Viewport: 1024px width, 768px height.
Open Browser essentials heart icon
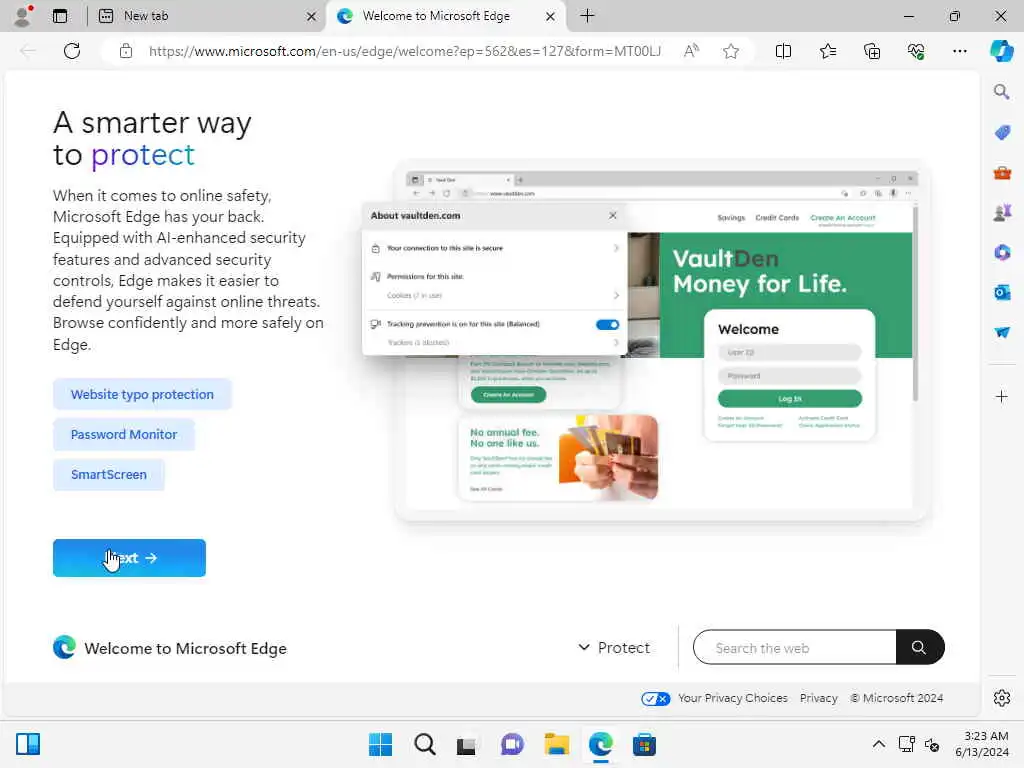(916, 51)
